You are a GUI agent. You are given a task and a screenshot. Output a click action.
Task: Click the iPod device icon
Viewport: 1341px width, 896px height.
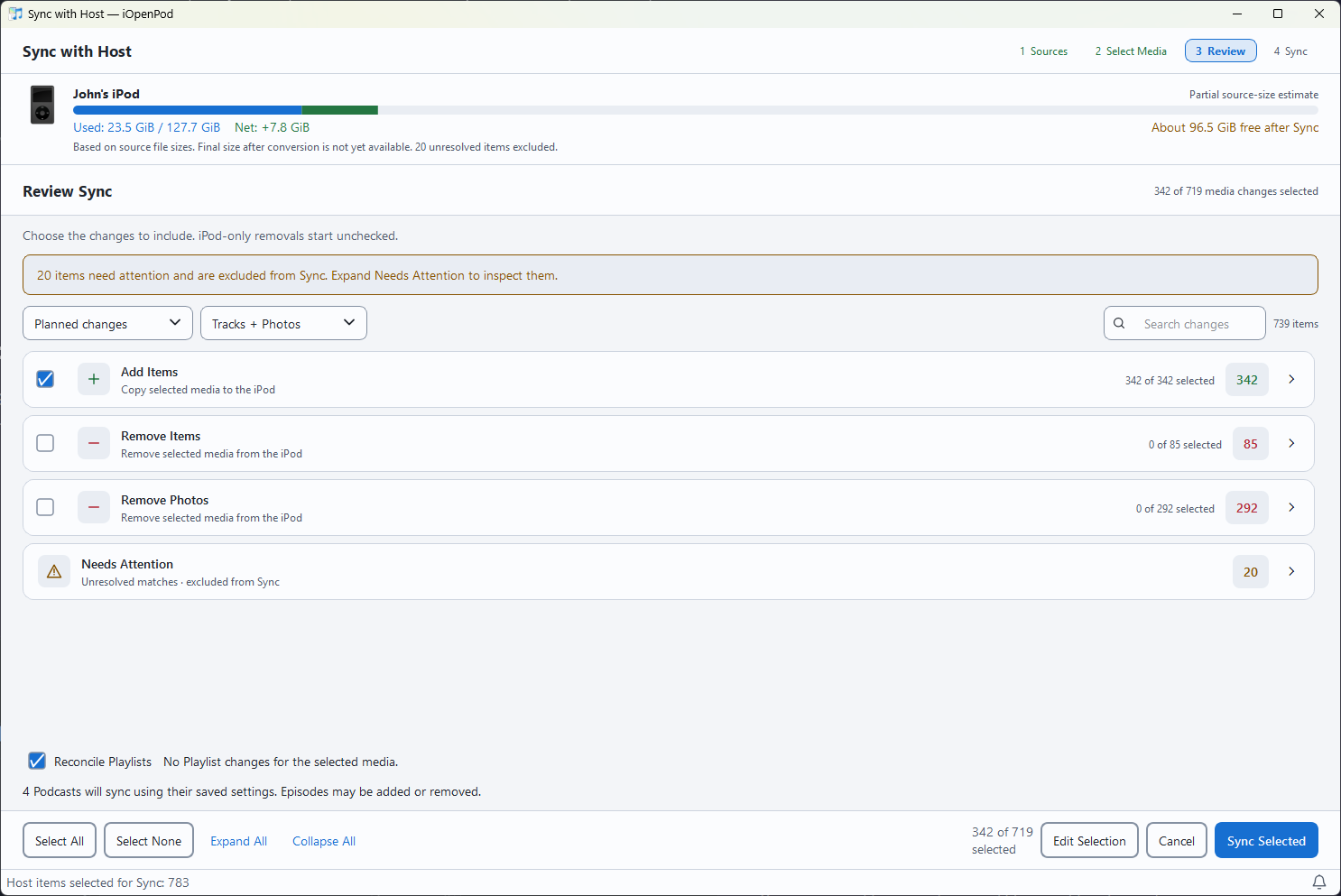42,105
